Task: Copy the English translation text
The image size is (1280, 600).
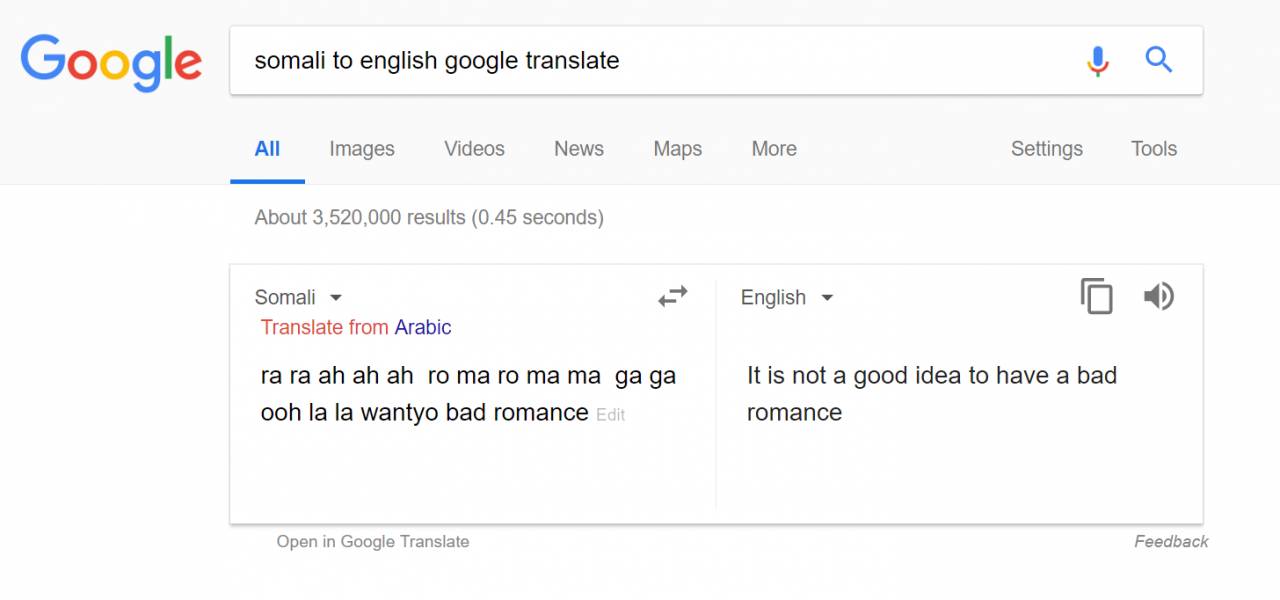Action: (x=1097, y=297)
